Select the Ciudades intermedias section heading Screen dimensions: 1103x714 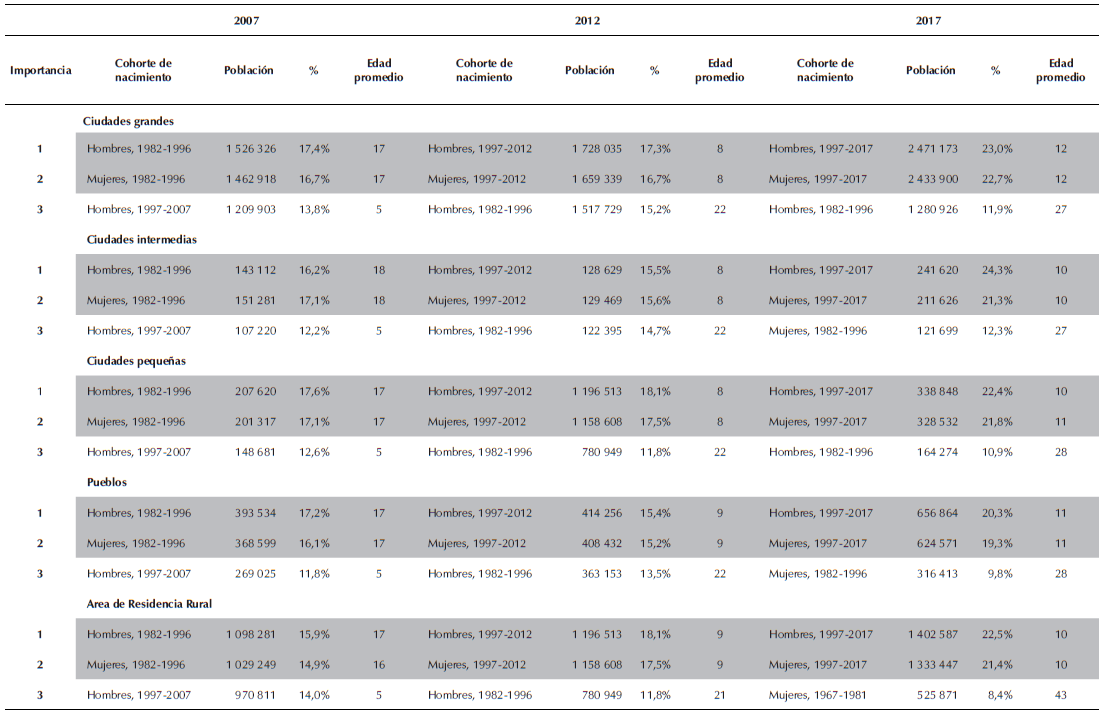tap(140, 240)
